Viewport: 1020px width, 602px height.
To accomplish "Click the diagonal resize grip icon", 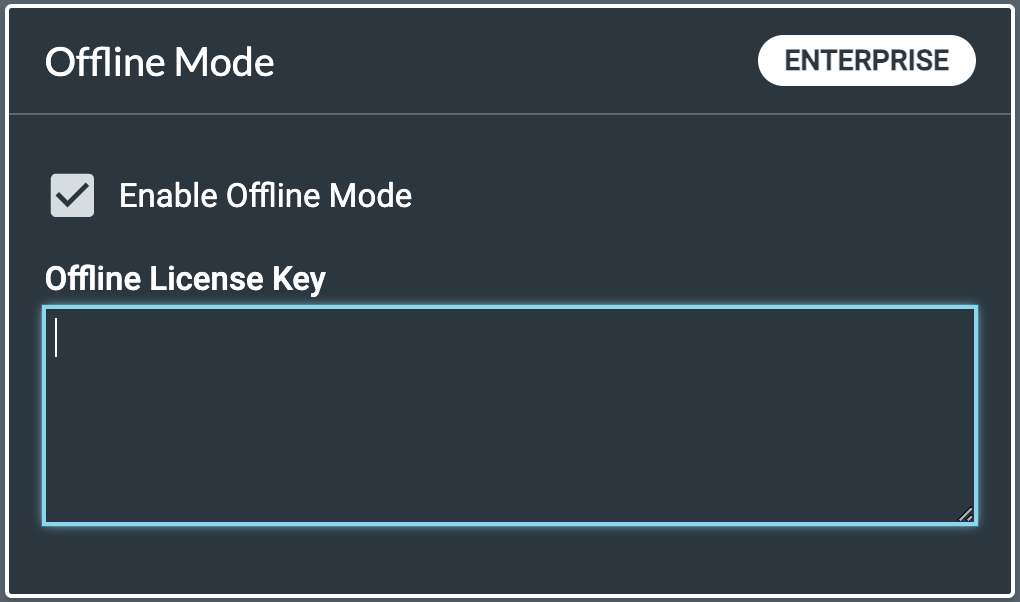I will pos(965,514).
